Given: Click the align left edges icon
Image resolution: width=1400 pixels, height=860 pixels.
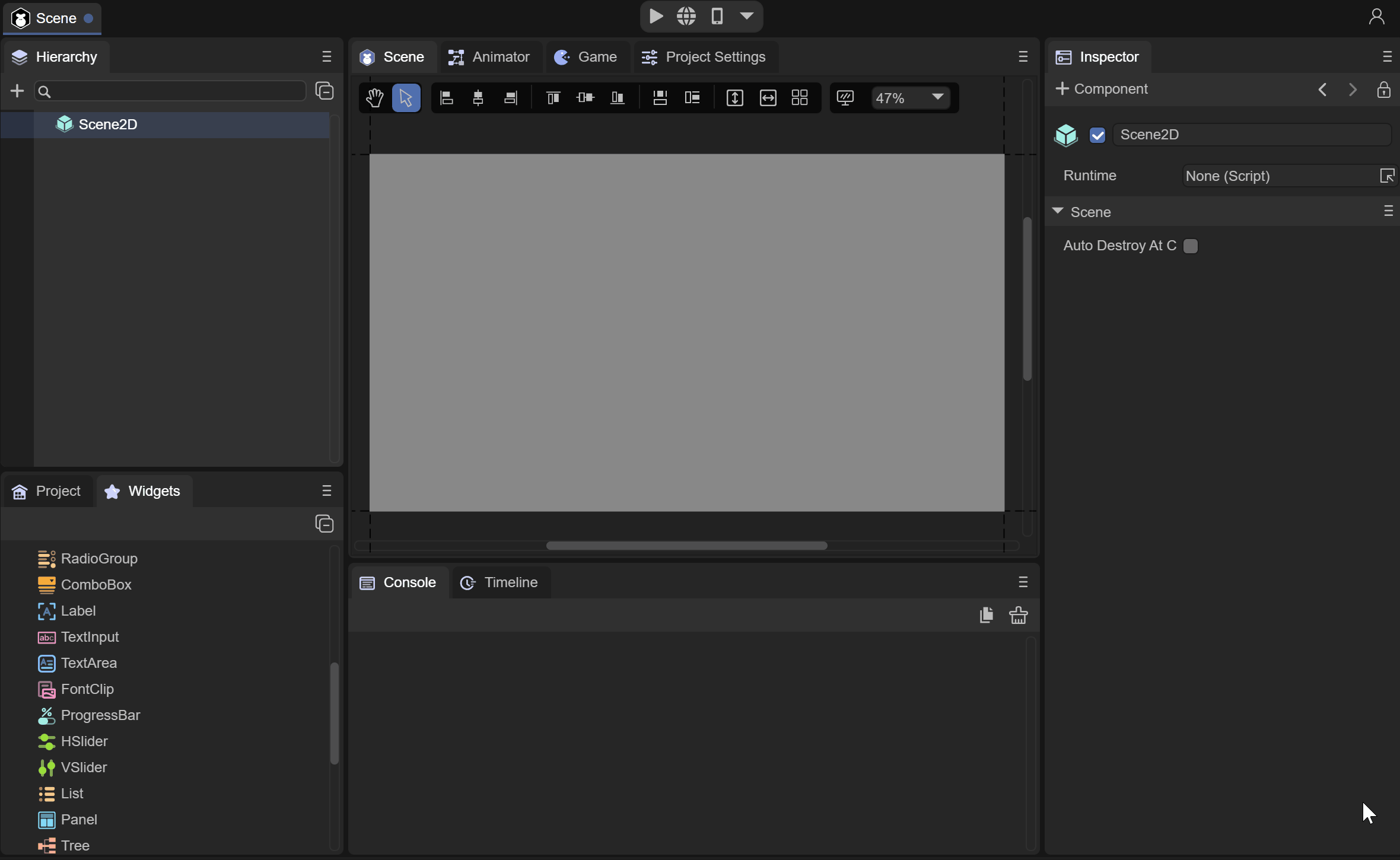Looking at the screenshot, I should (447, 98).
